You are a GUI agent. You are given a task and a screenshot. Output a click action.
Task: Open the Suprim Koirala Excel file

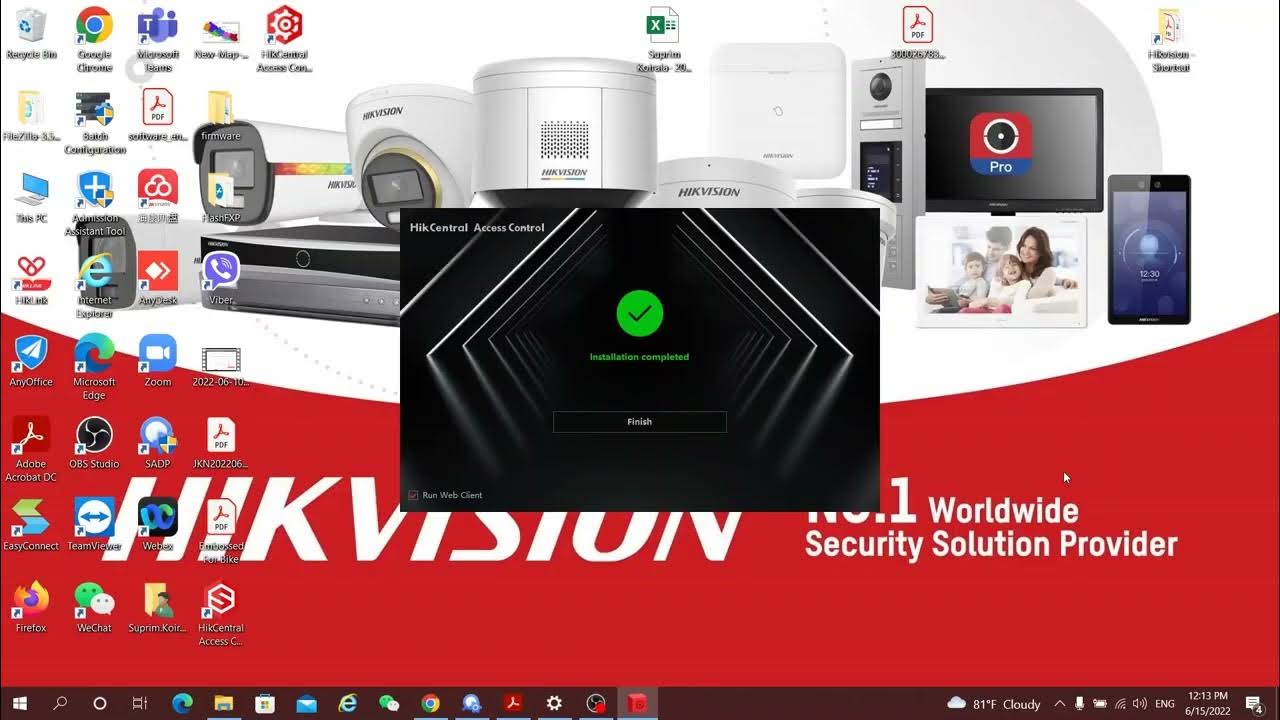pyautogui.click(x=663, y=39)
